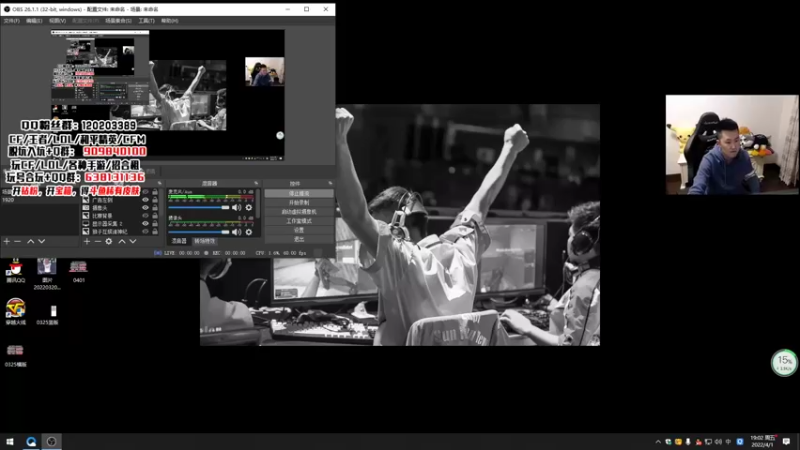This screenshot has height=450, width=800.
Task: Click the 开始录制 button
Action: (299, 203)
